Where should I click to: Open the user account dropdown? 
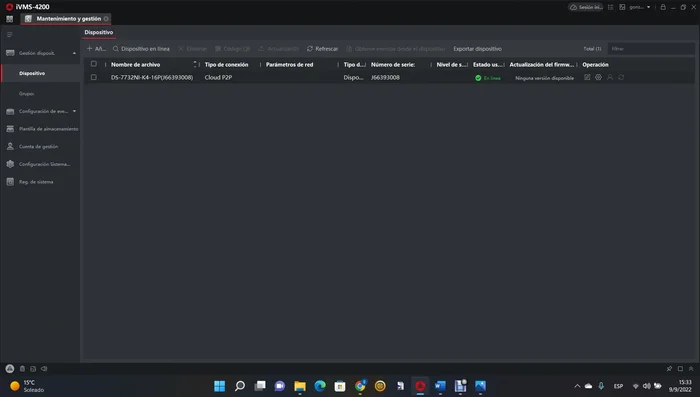click(x=640, y=7)
